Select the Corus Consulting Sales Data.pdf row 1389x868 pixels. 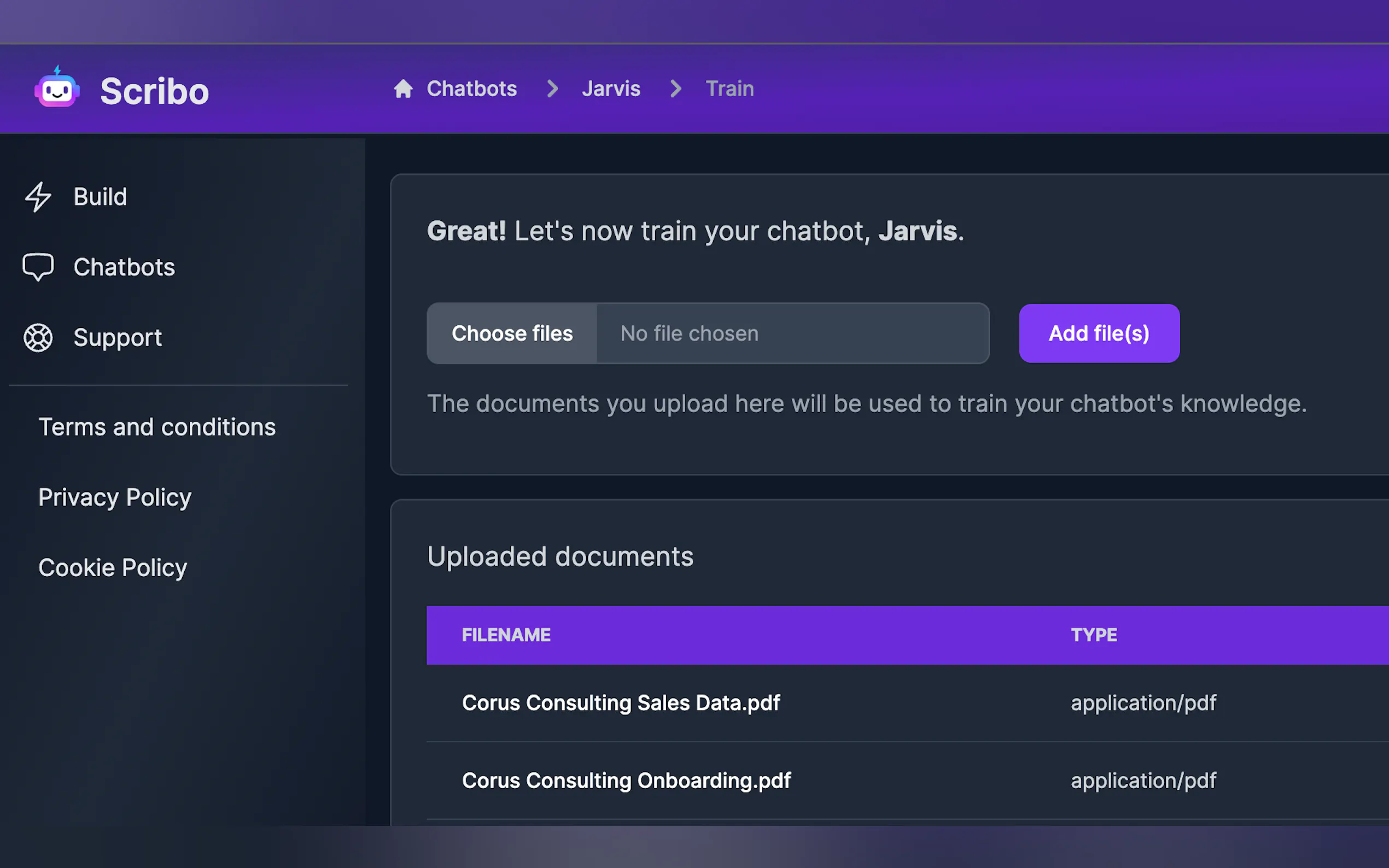[621, 703]
